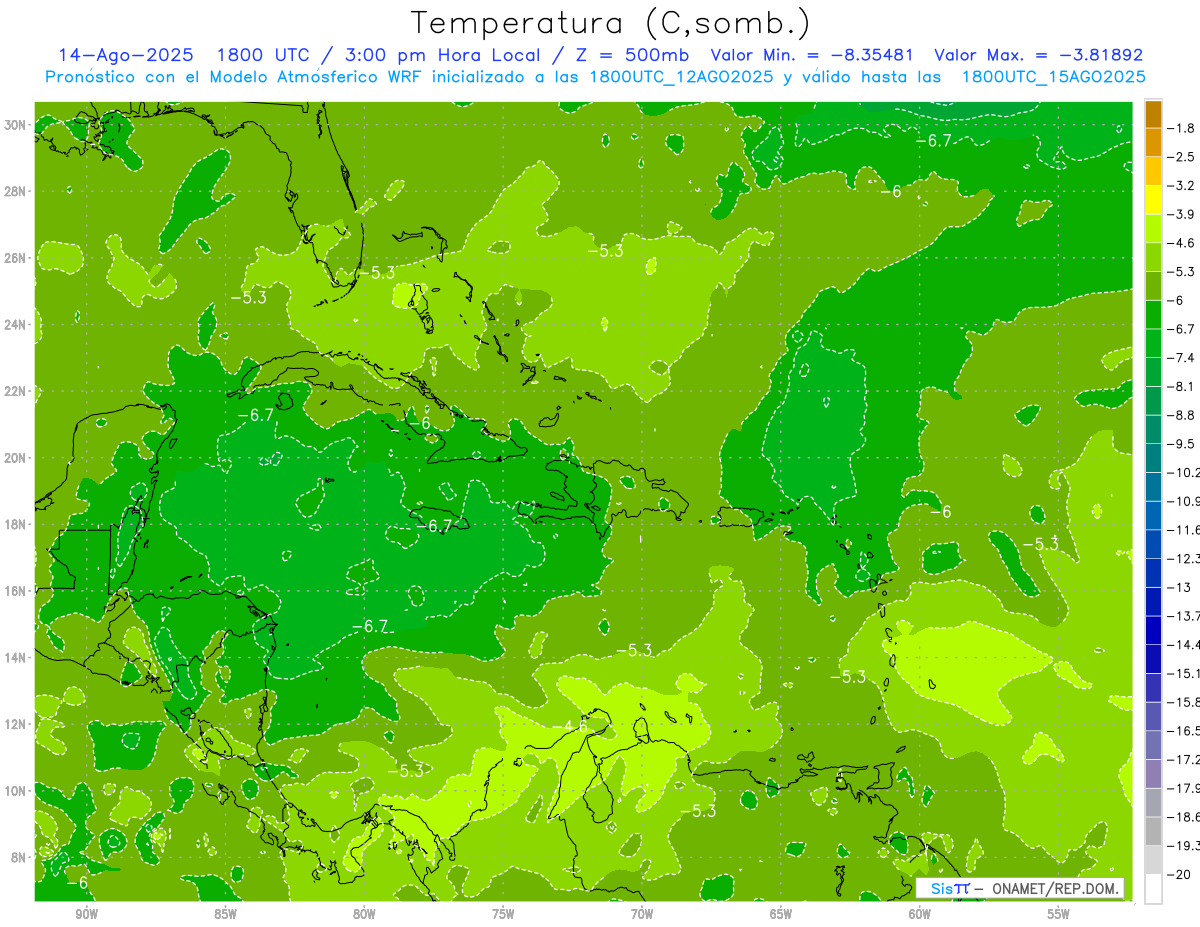Click the "8N" latitude axis label

coord(19,857)
